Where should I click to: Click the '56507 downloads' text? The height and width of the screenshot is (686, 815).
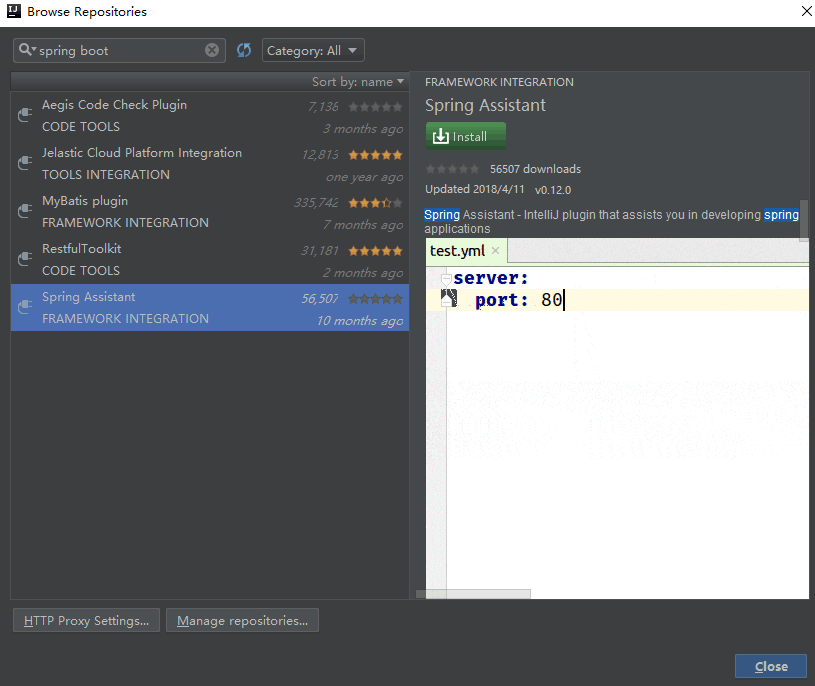[535, 169]
